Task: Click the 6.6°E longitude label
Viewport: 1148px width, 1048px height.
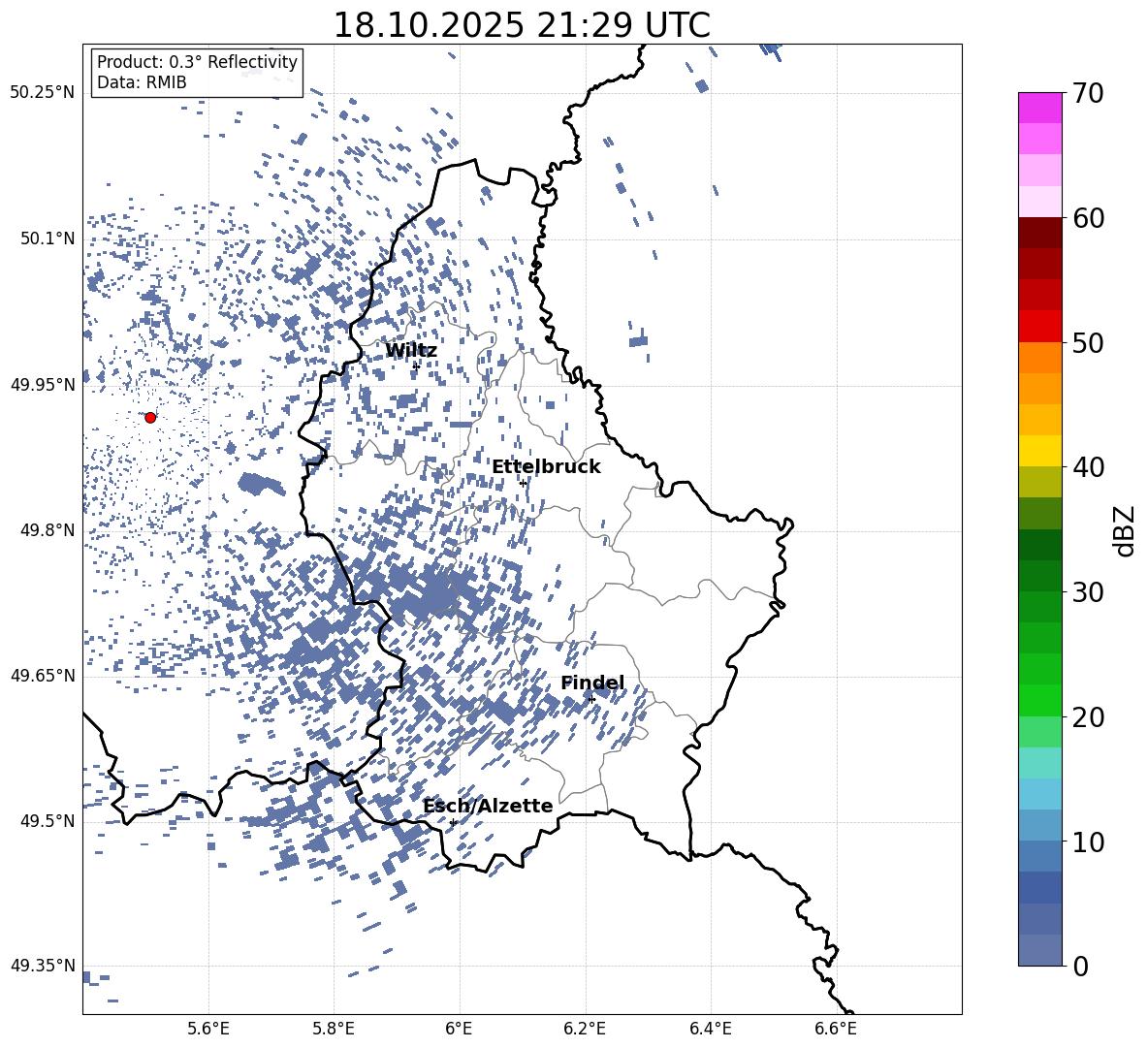Action: [836, 1029]
